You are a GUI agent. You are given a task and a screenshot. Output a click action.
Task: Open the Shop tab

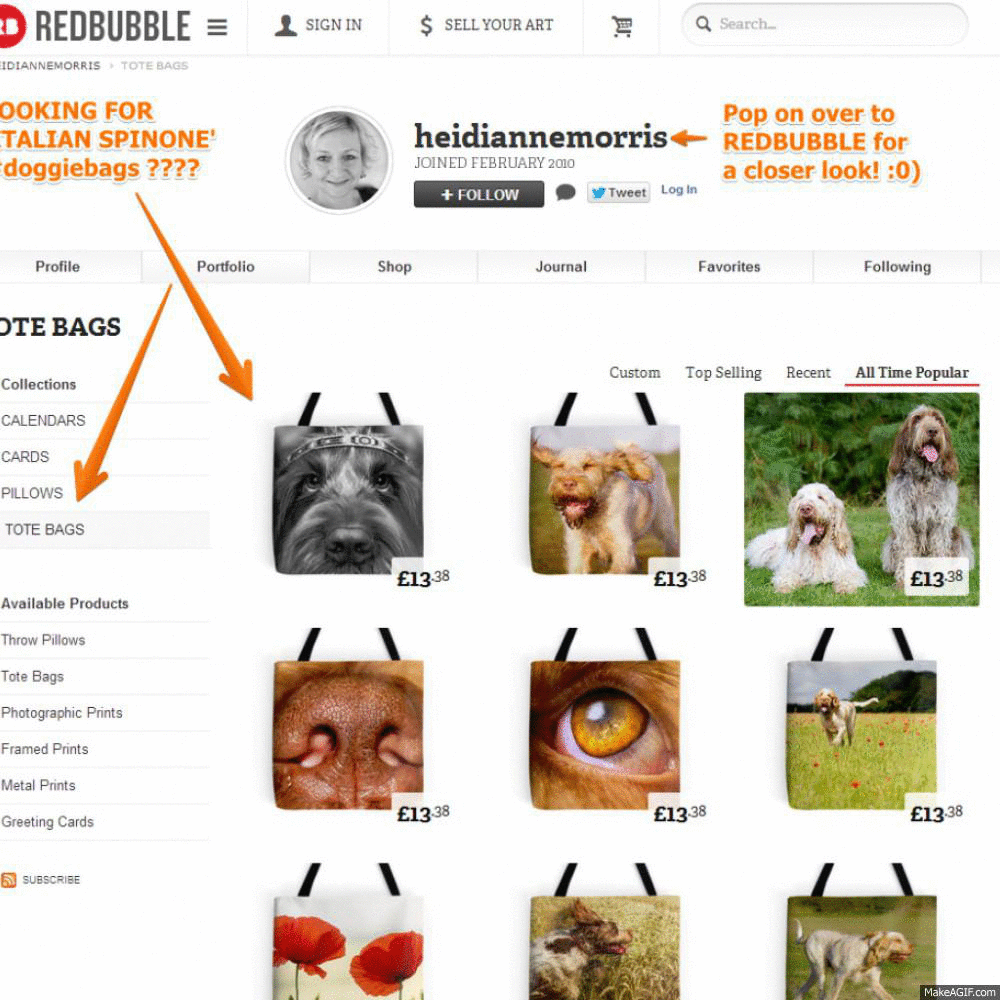pyautogui.click(x=394, y=267)
